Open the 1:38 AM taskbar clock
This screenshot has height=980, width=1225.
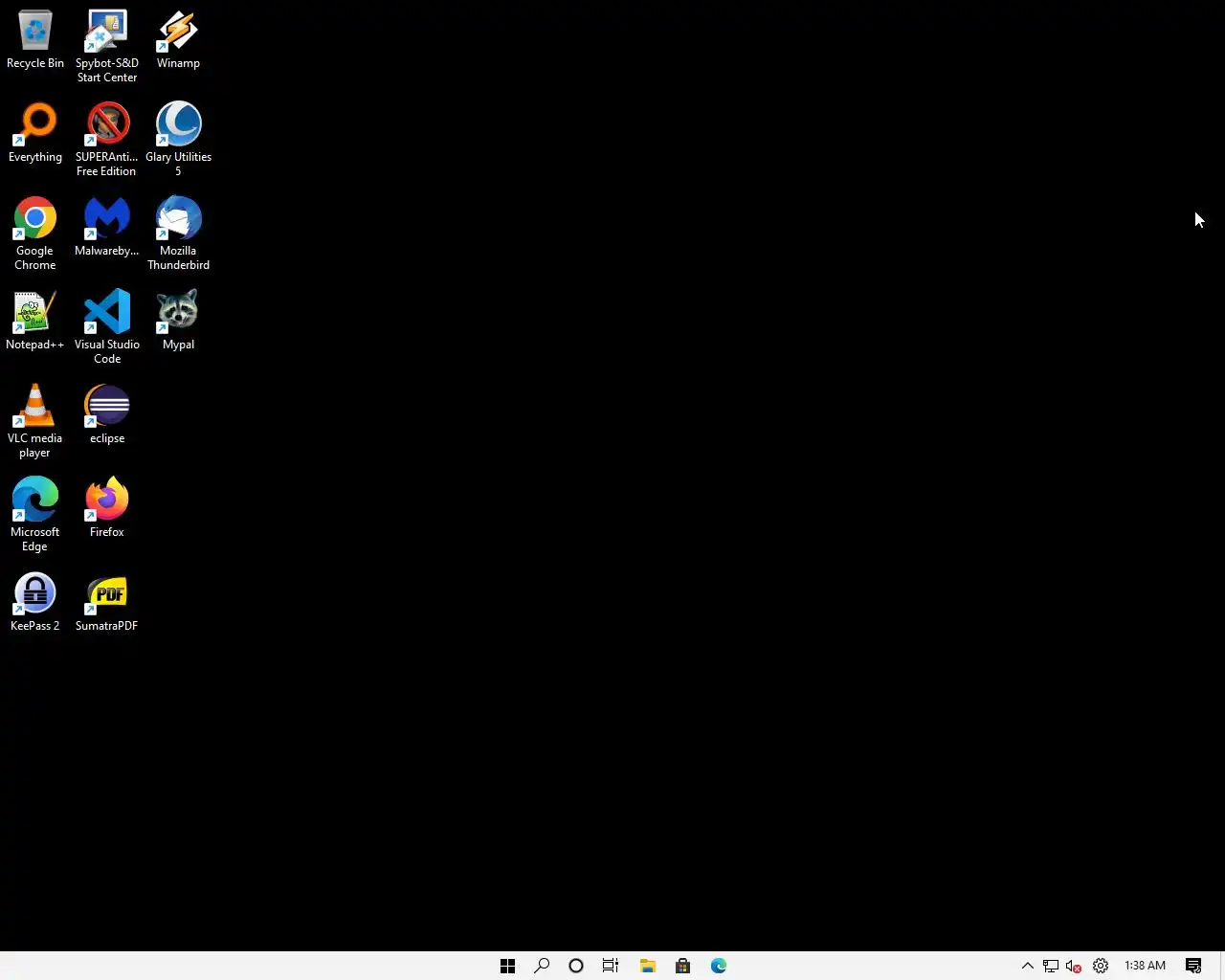click(1145, 966)
